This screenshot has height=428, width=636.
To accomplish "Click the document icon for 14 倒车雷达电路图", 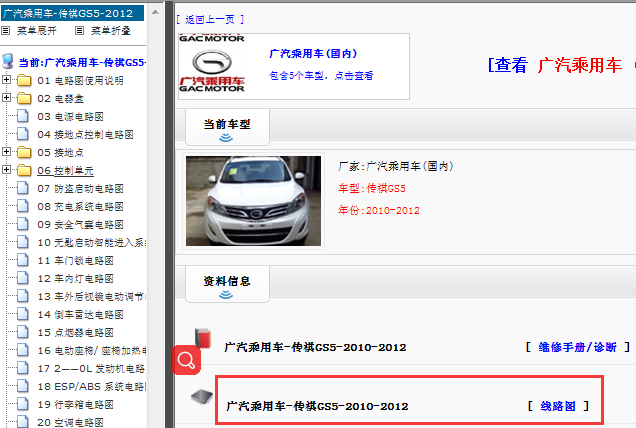I will click(x=23, y=314).
